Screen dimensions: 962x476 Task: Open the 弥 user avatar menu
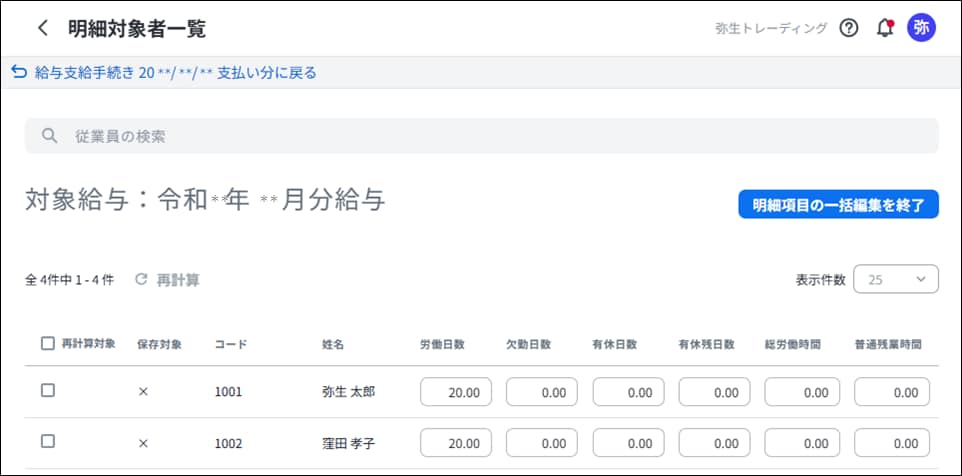click(x=921, y=28)
